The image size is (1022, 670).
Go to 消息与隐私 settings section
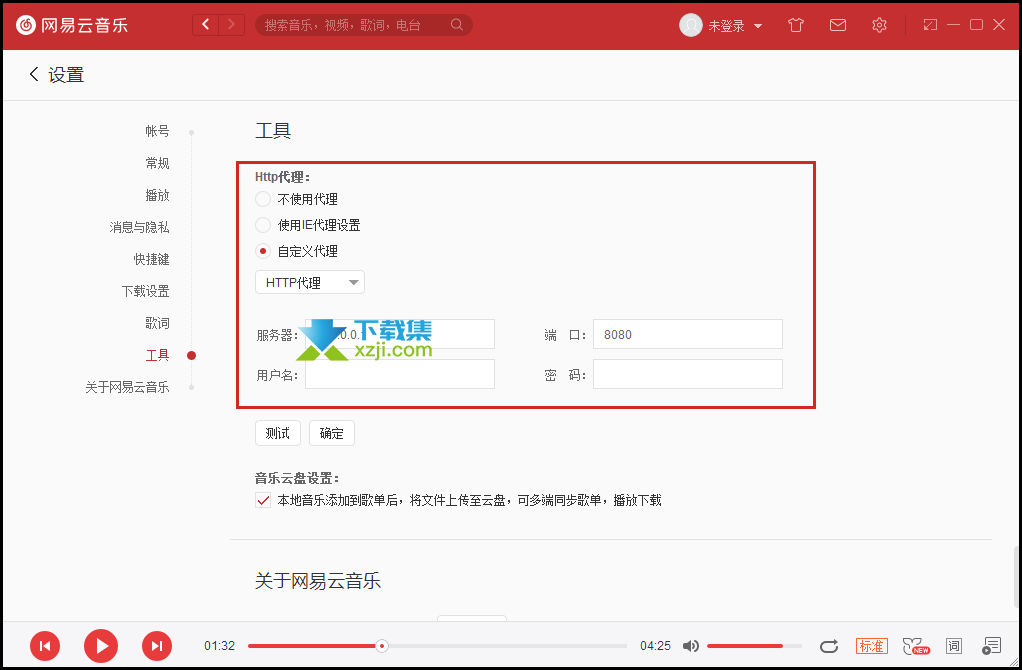pyautogui.click(x=139, y=227)
